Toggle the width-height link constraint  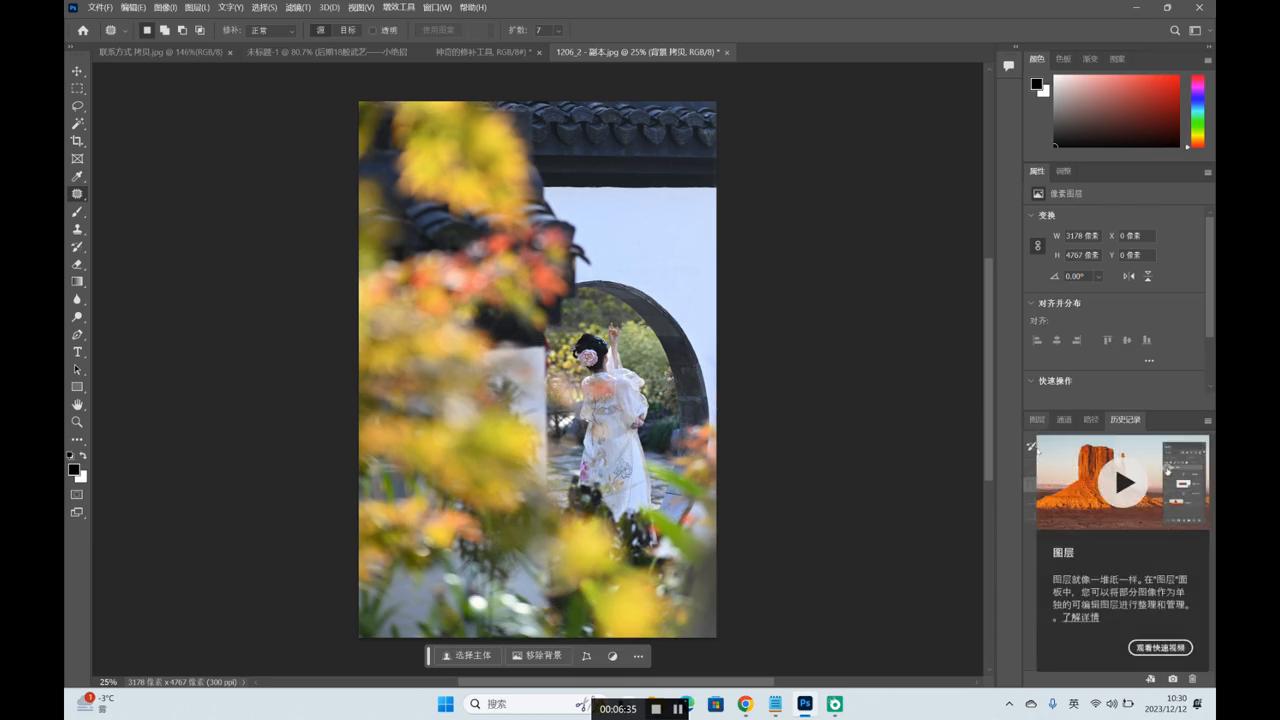(x=1037, y=245)
